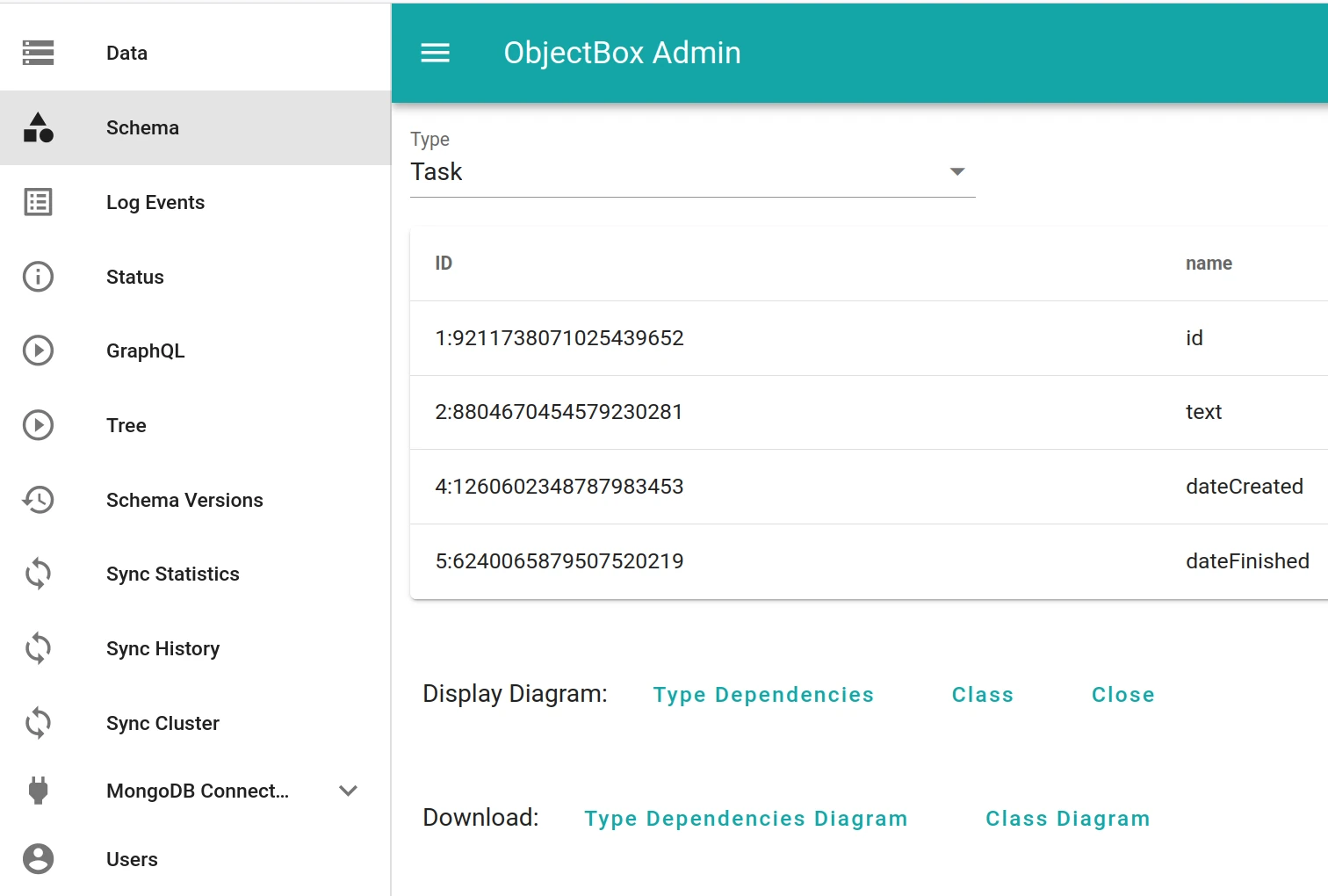Select the Tree view icon
The image size is (1328, 896).
[x=37, y=425]
